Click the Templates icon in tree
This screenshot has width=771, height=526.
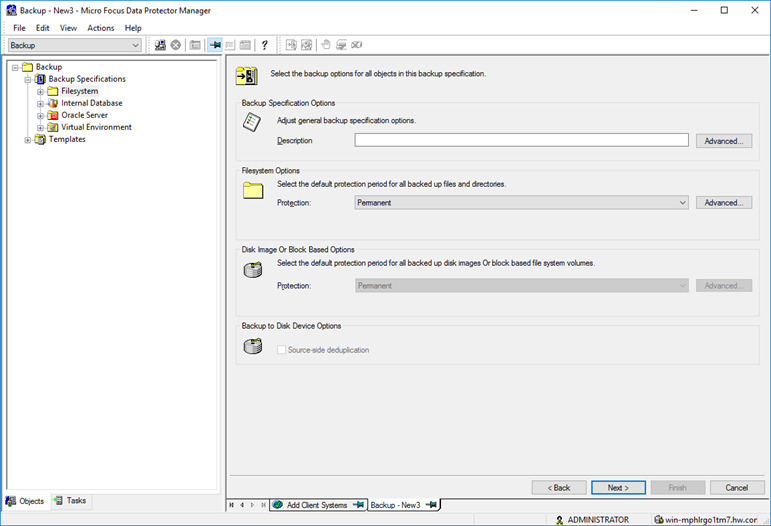(41, 140)
